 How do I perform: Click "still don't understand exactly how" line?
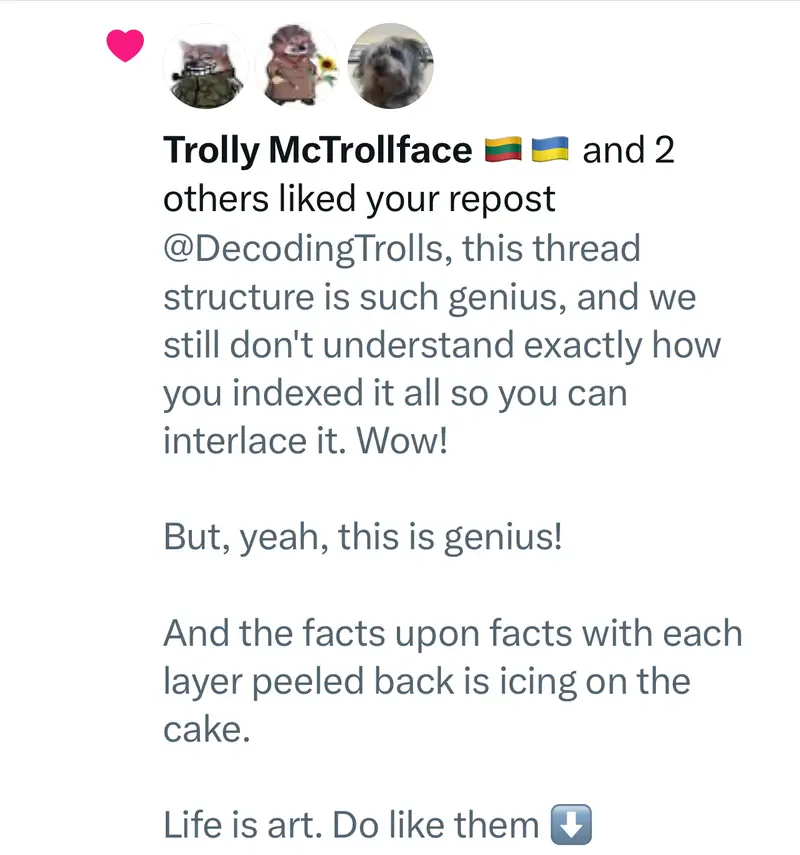(x=441, y=344)
